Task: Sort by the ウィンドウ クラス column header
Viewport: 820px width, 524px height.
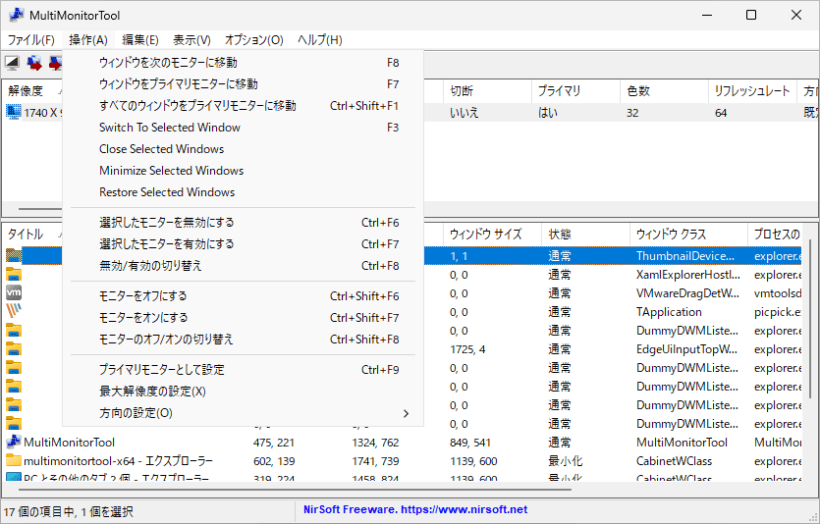Action: coord(688,234)
